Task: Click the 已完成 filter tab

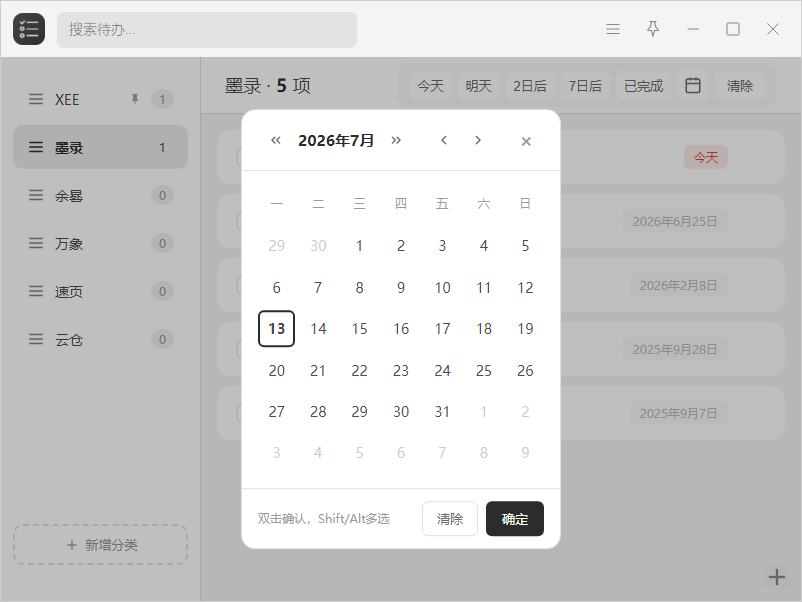Action: point(643,85)
